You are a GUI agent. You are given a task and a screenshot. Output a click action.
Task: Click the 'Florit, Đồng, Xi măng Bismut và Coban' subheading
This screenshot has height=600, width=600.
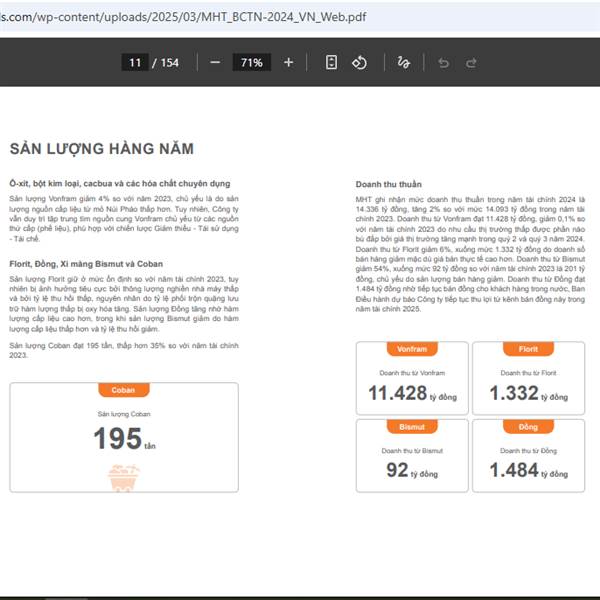pos(86,264)
